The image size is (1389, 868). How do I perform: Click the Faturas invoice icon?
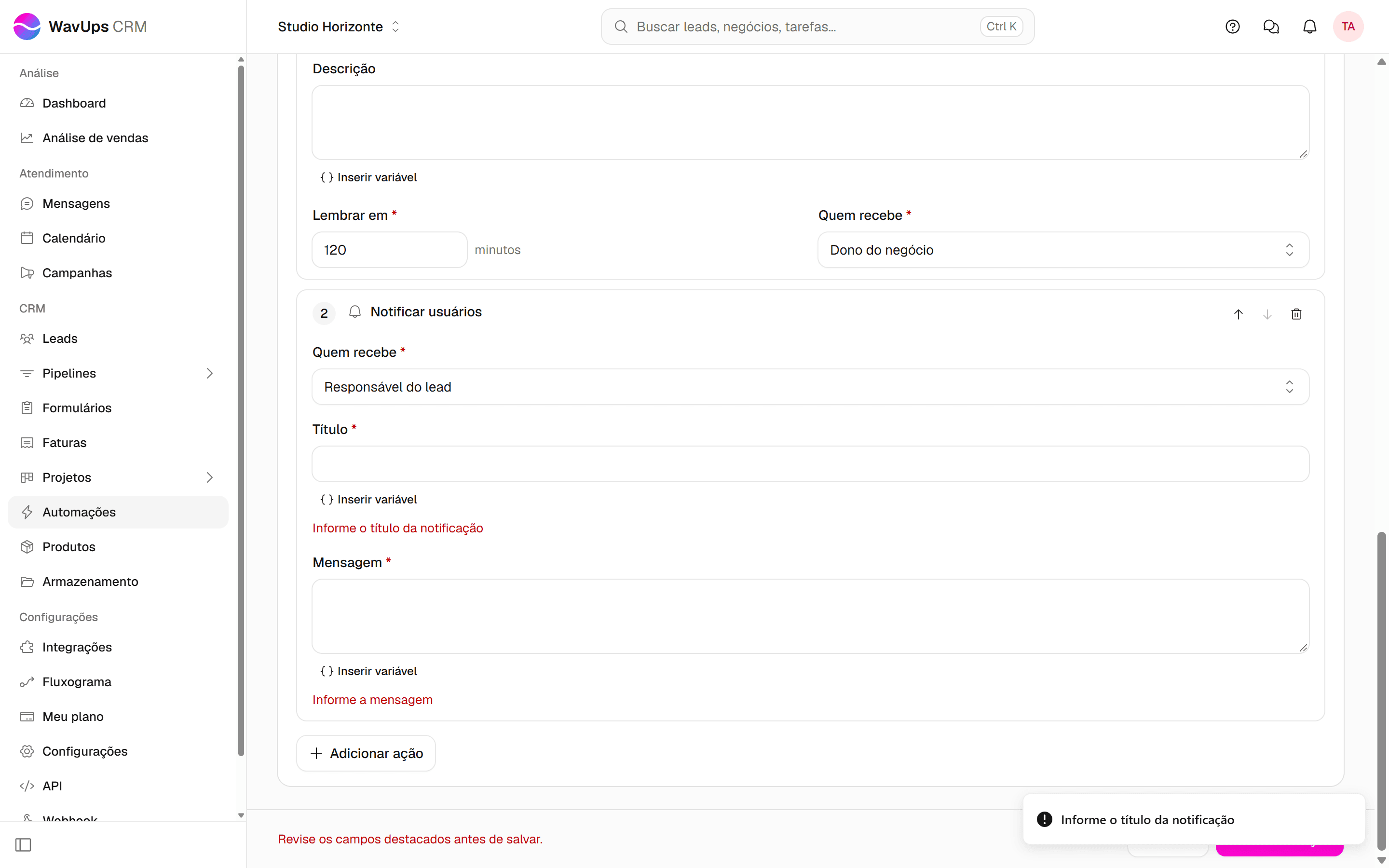point(27,443)
